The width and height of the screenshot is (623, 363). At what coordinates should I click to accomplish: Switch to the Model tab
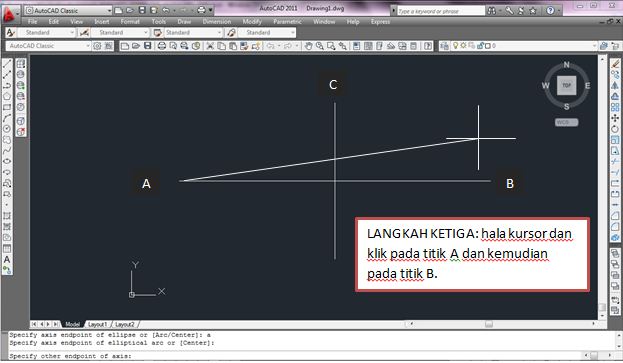[72, 324]
